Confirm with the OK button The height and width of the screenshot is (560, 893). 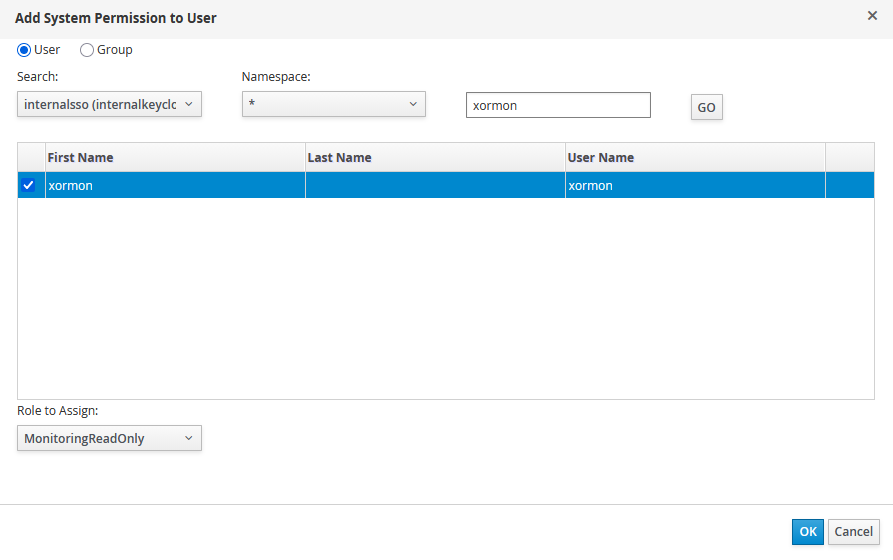pos(808,532)
